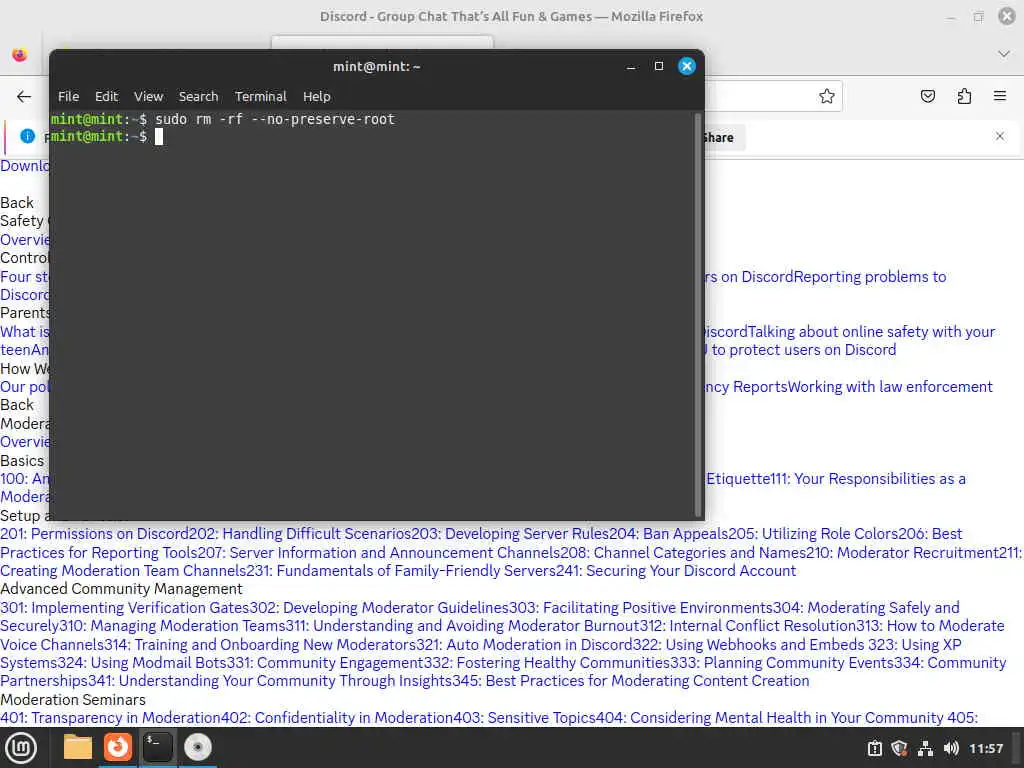Image resolution: width=1024 pixels, height=768 pixels.
Task: Open link Reporting problems to Discord
Action: coord(870,277)
